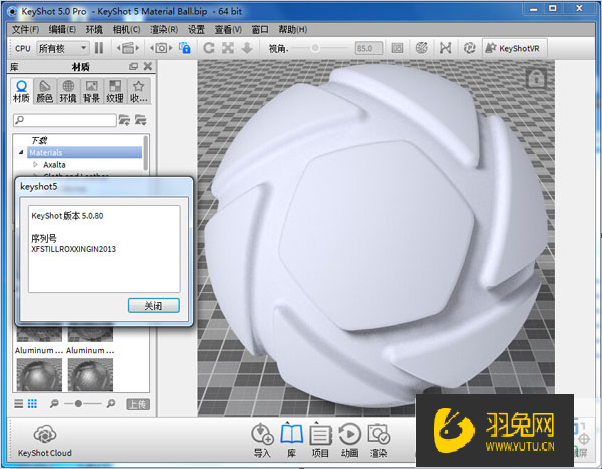
Task: Select the Materials folder row
Action: click(x=84, y=152)
